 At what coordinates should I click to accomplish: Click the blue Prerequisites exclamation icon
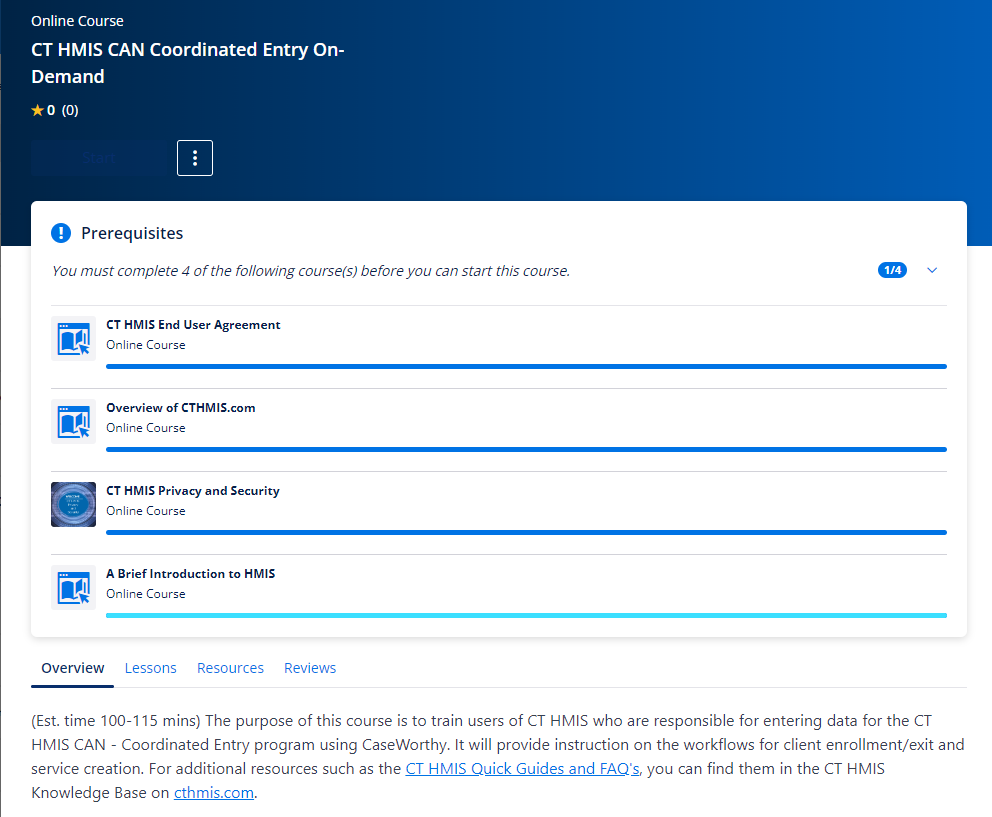[61, 233]
